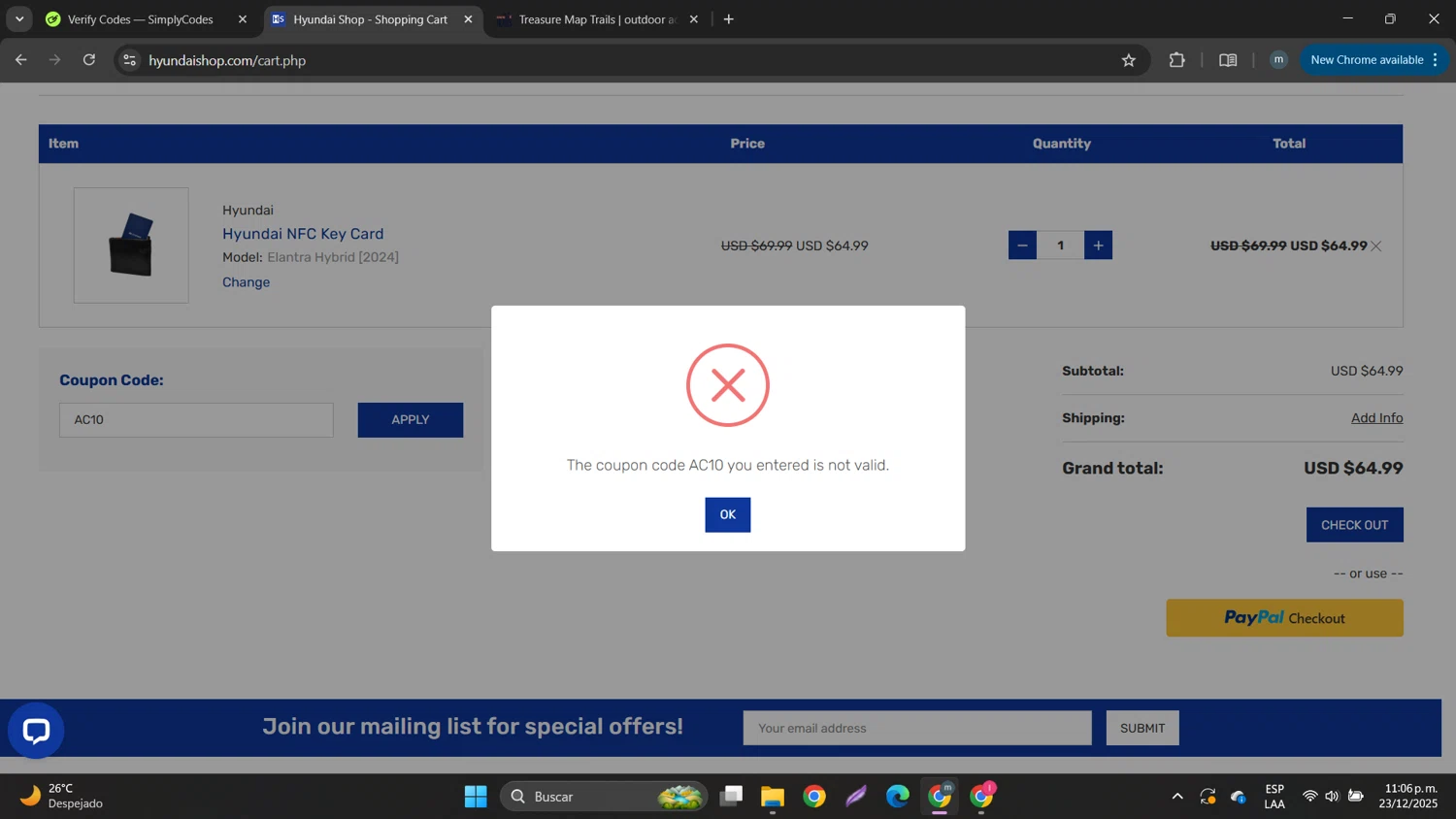This screenshot has height=819, width=1456.
Task: Click the Change model link
Action: tap(246, 282)
